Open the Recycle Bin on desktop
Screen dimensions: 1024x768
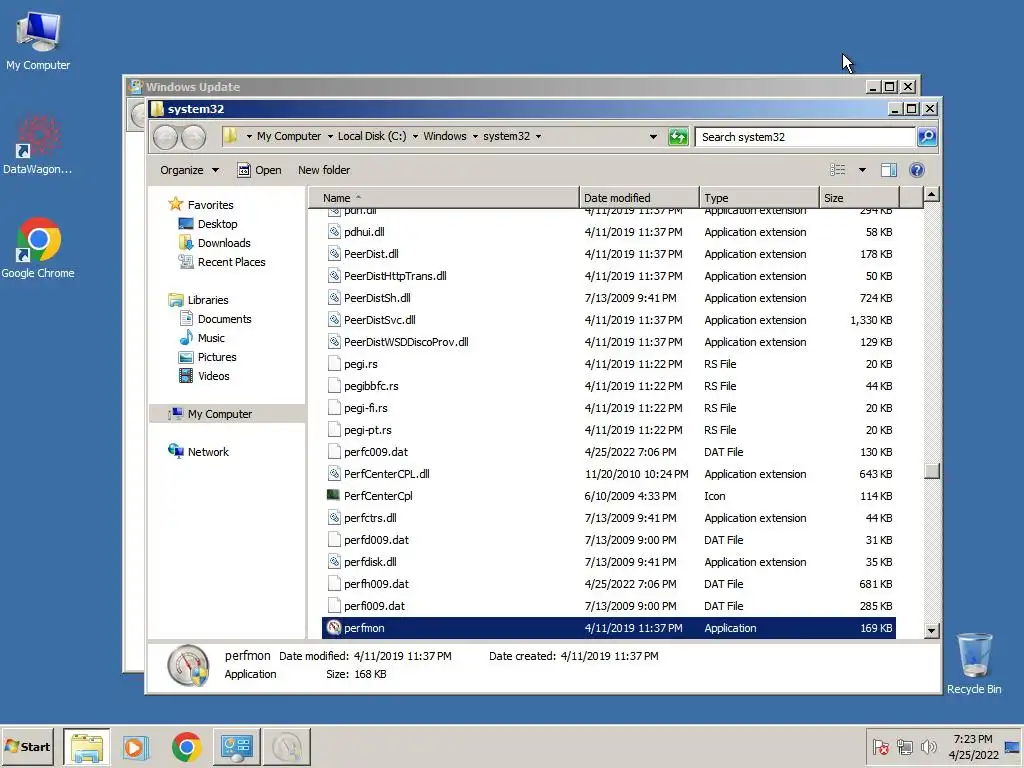click(974, 664)
